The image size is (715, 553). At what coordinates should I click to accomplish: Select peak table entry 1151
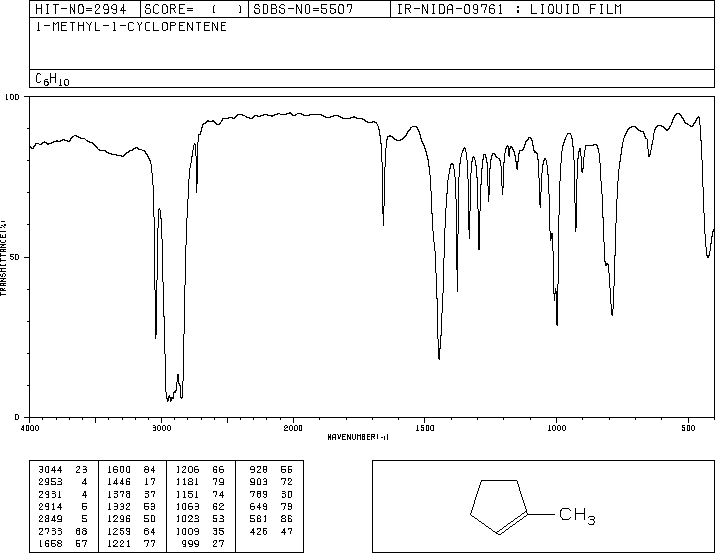[200, 494]
